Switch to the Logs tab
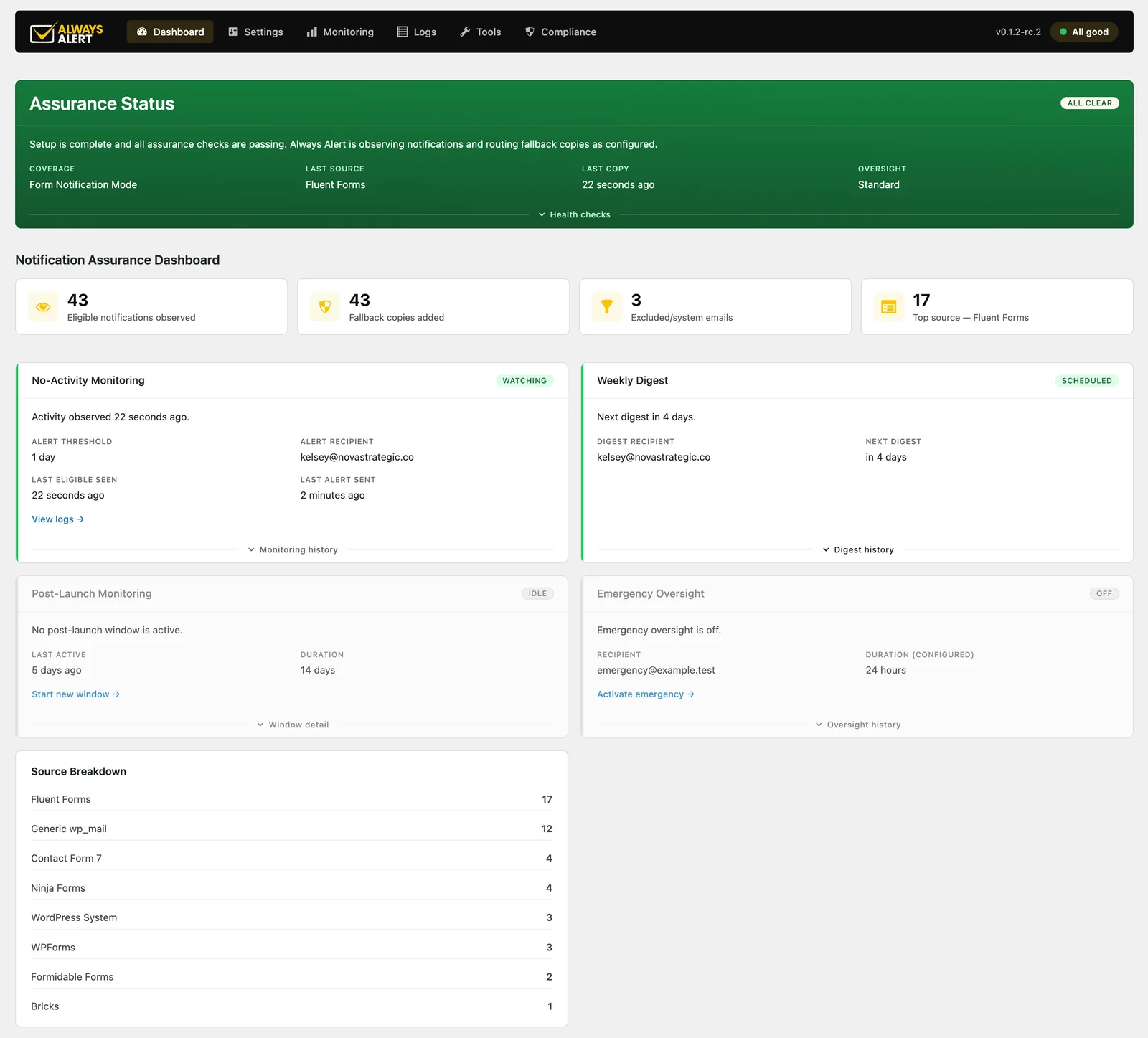This screenshot has width=1148, height=1038. (x=417, y=32)
